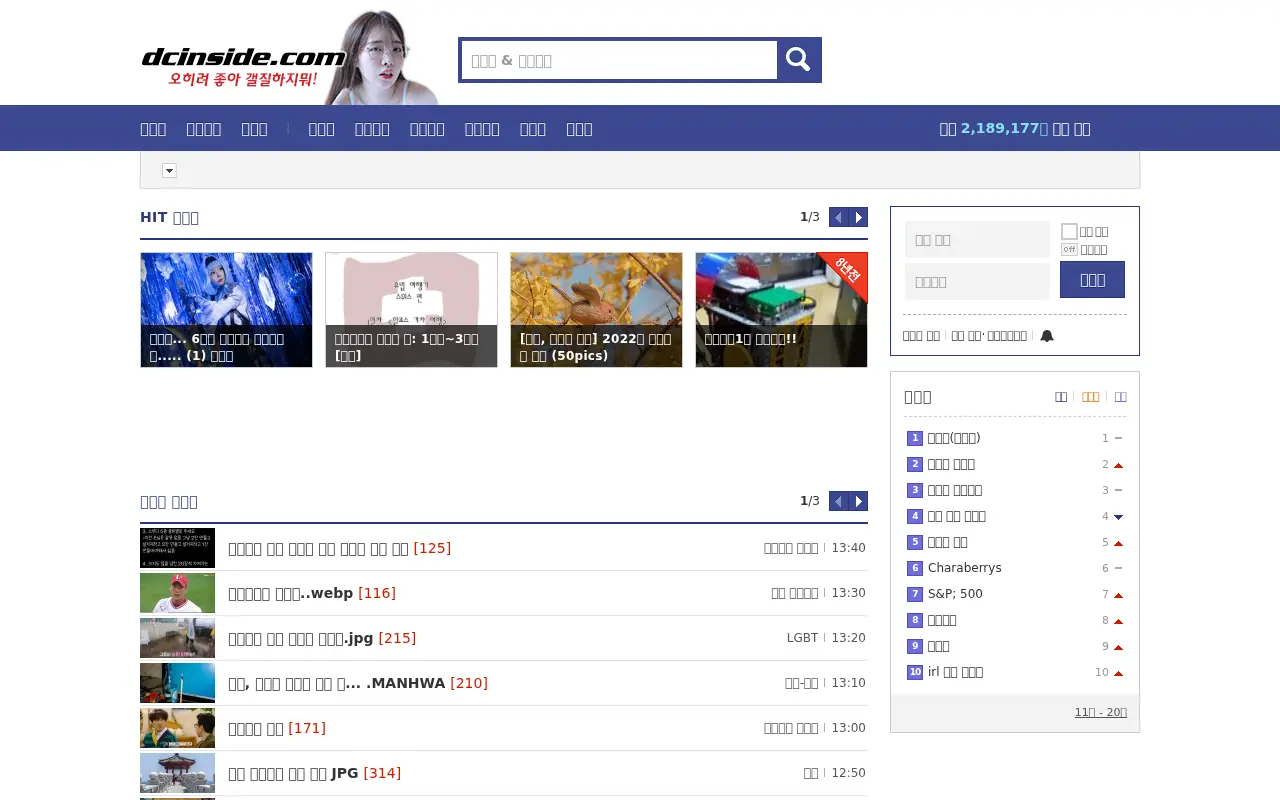This screenshot has width=1280, height=800.
Task: Open the pink map HIT thumbnail
Action: pyautogui.click(x=411, y=310)
